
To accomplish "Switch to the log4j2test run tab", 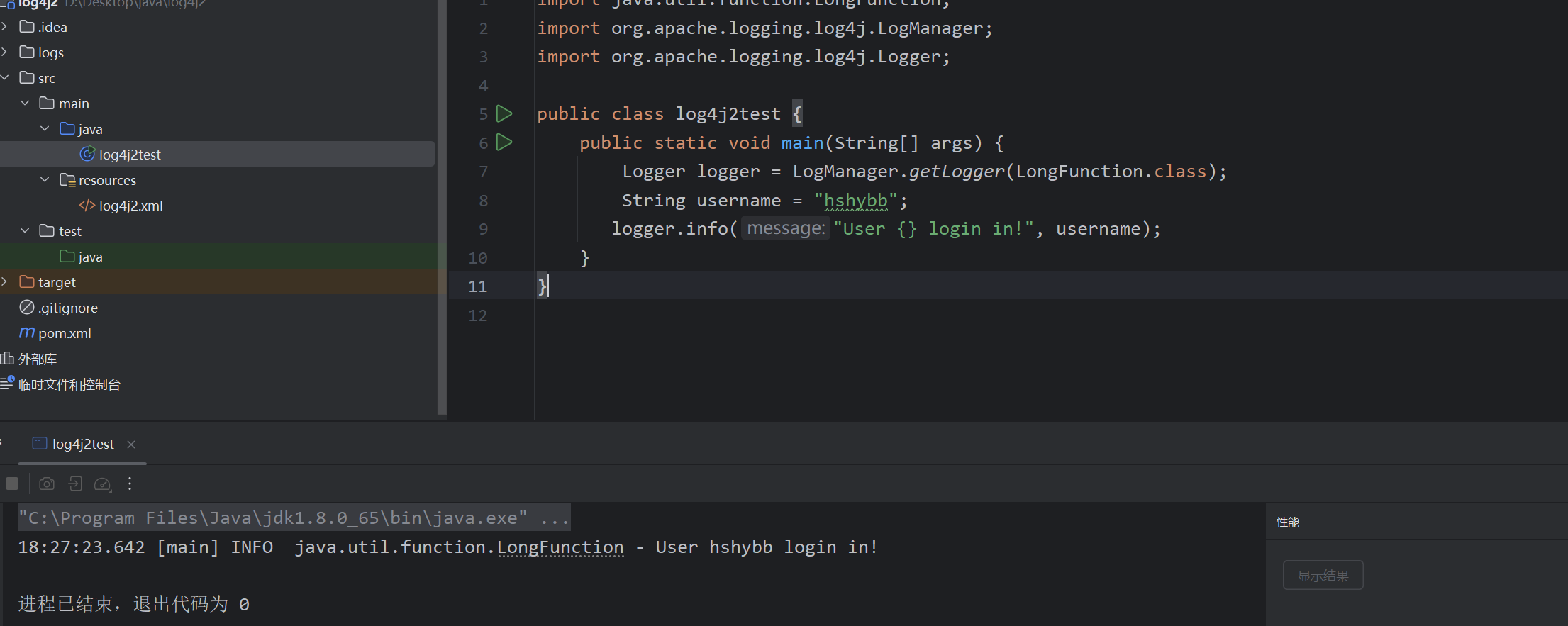I will (82, 444).
